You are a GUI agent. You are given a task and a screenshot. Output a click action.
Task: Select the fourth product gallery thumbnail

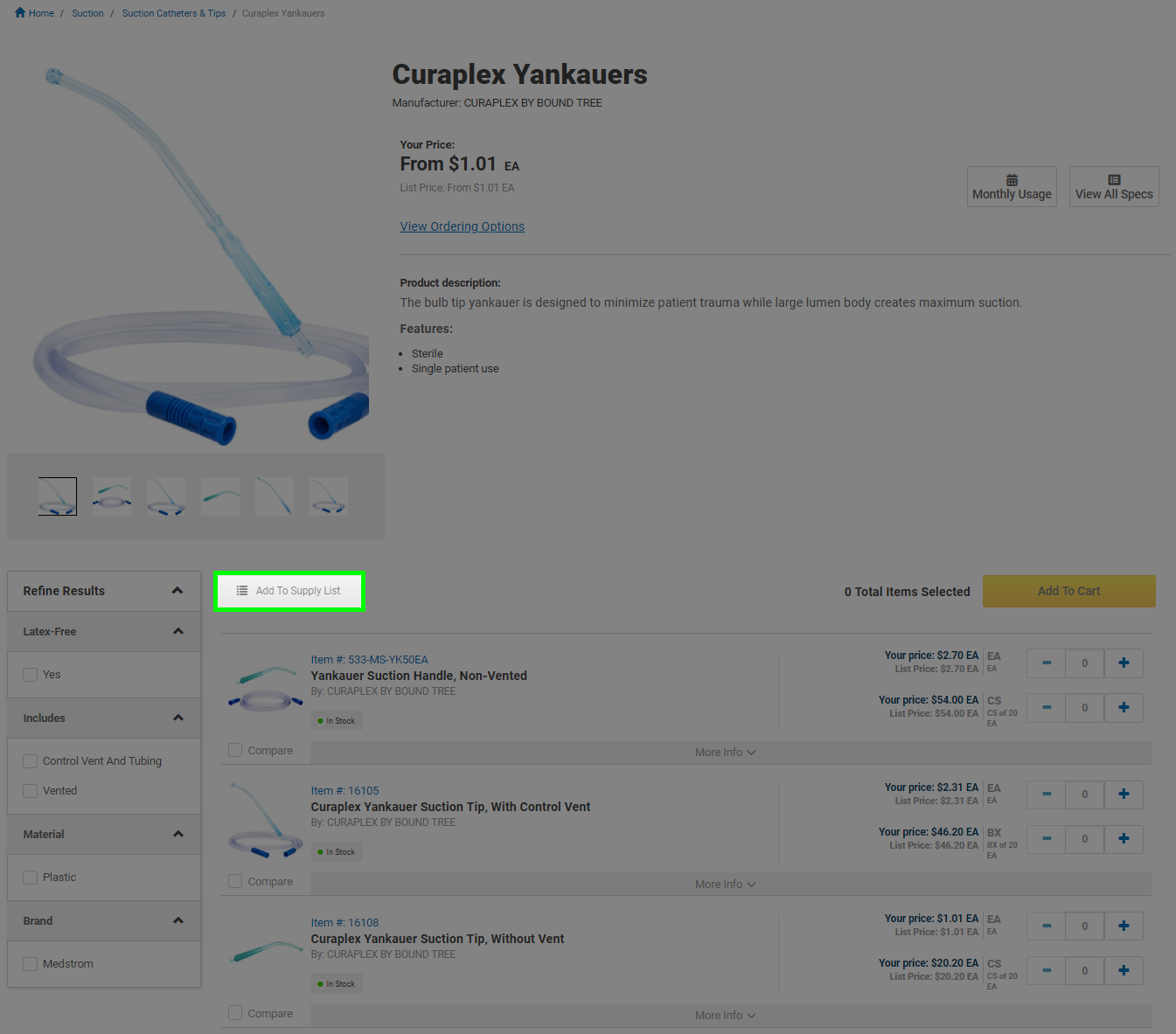220,496
